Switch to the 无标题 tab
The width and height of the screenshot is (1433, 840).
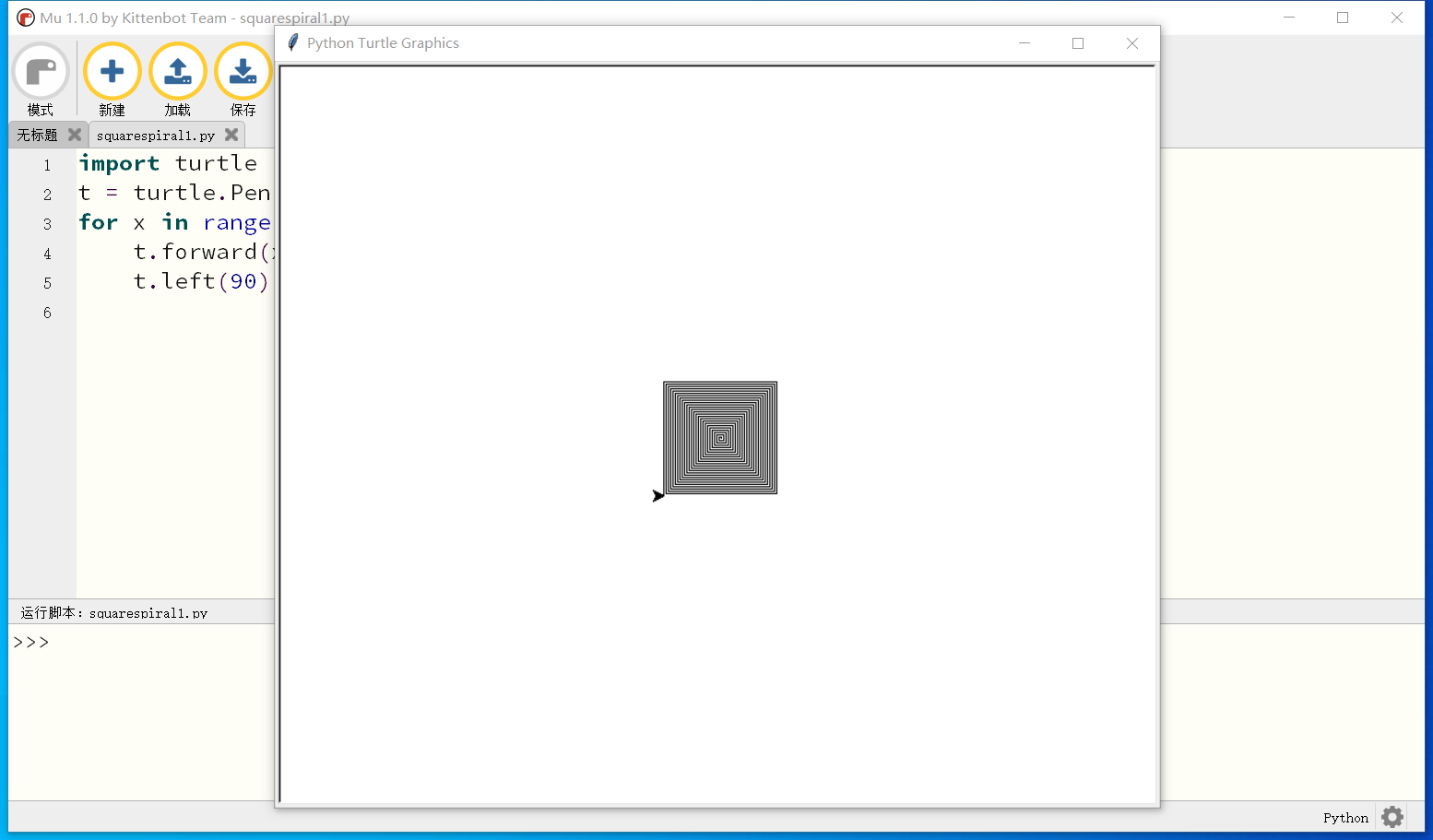[x=37, y=135]
